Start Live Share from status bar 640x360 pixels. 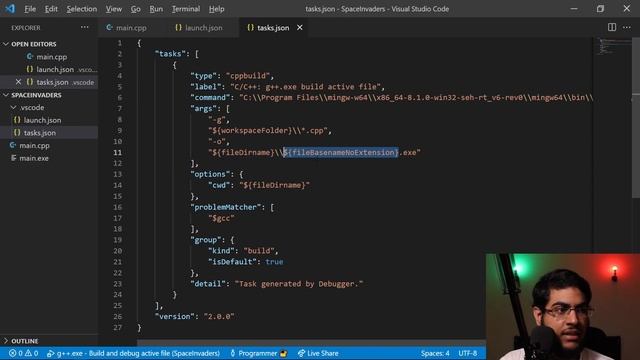click(318, 353)
